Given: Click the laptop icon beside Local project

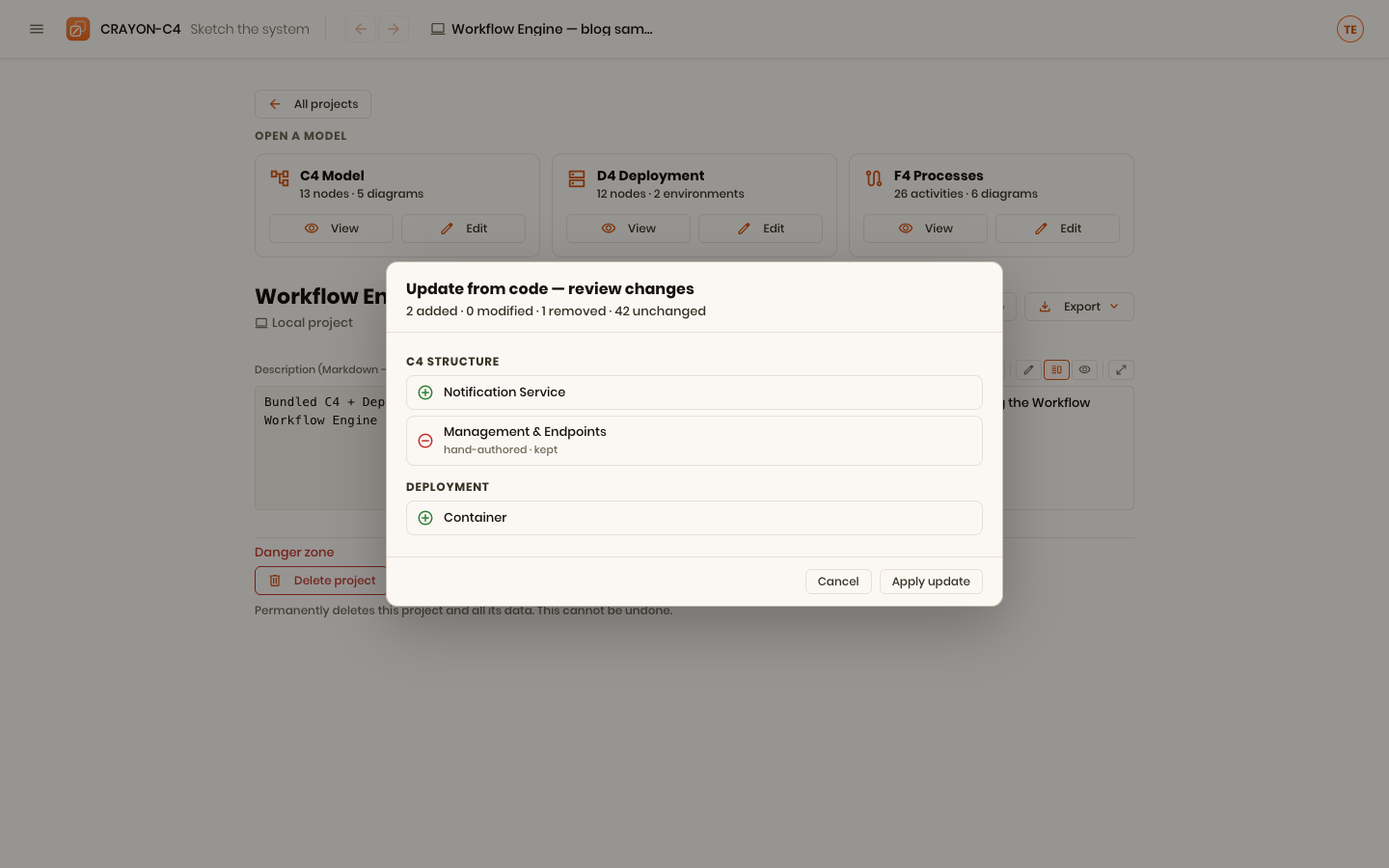Looking at the screenshot, I should click(x=261, y=323).
